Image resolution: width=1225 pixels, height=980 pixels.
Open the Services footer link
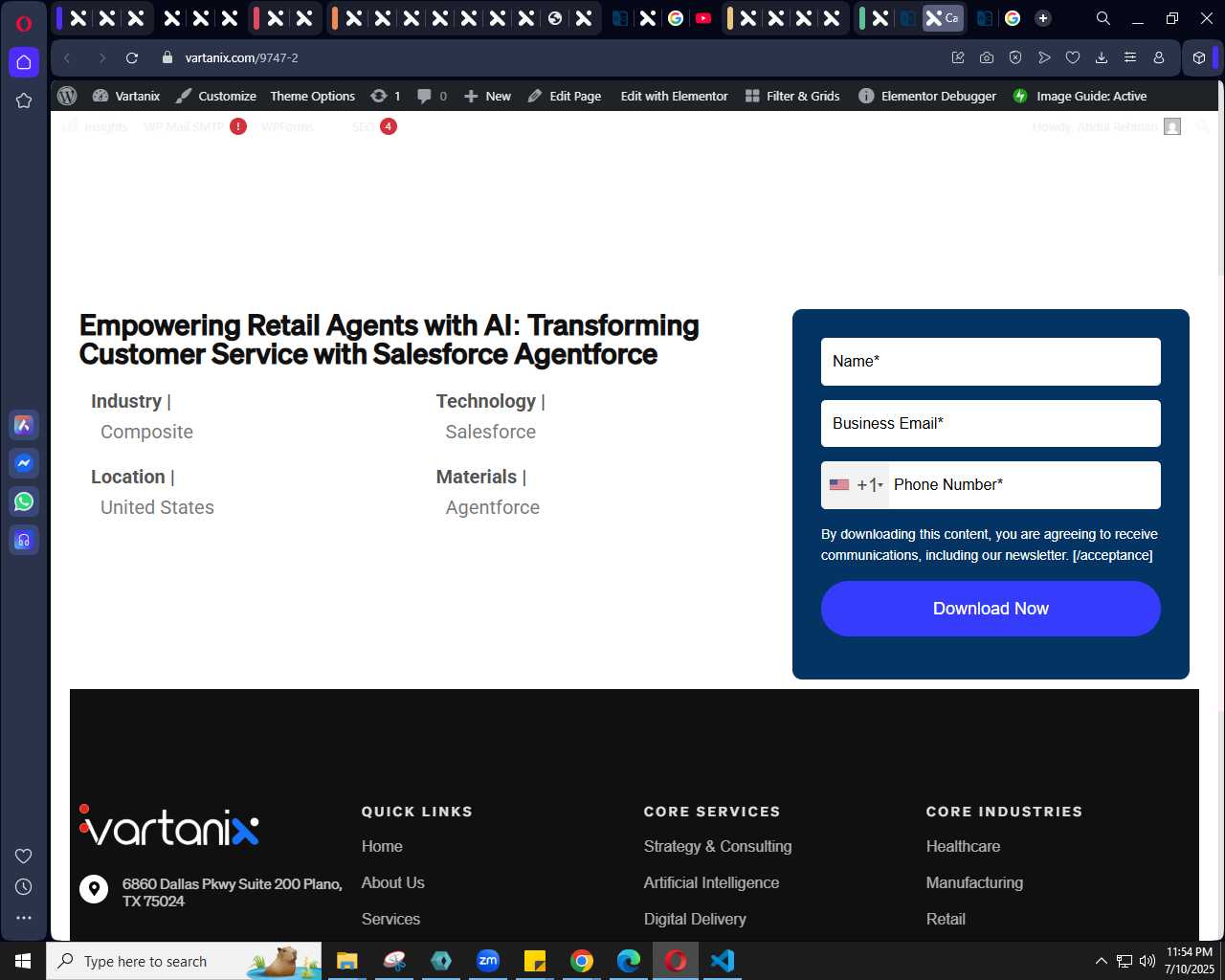coord(390,919)
